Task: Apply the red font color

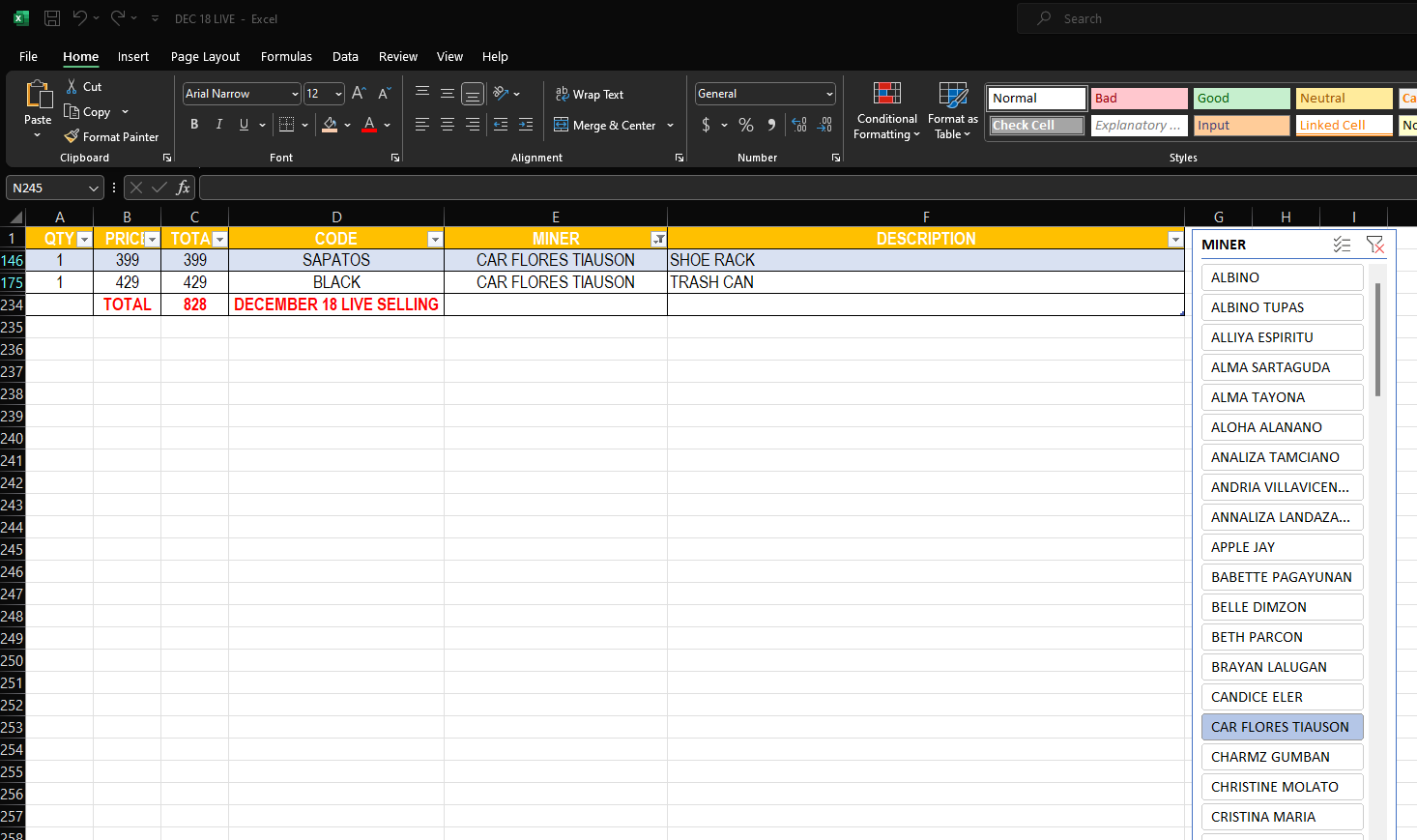Action: point(369,125)
